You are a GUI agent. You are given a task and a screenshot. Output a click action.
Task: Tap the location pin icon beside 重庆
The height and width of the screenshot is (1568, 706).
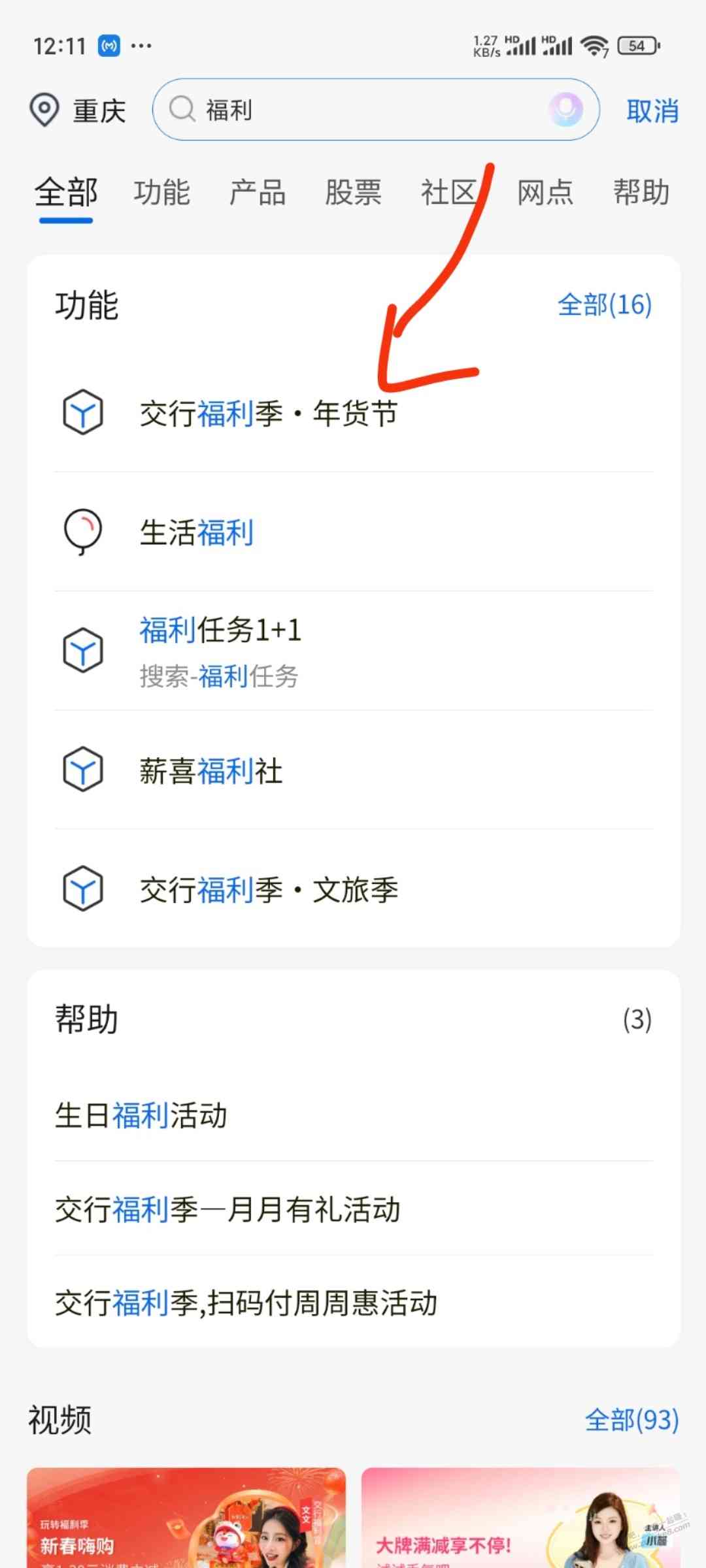tap(44, 110)
